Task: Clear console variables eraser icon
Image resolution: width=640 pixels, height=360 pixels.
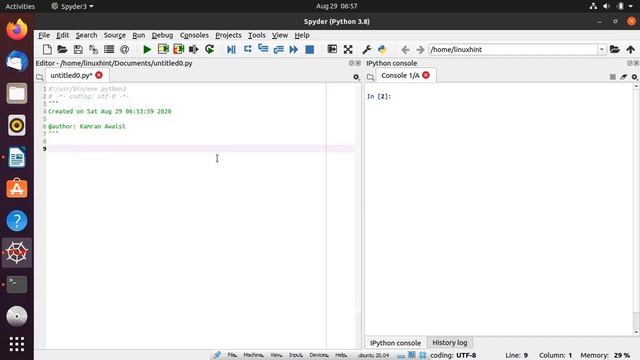Action: [x=623, y=77]
